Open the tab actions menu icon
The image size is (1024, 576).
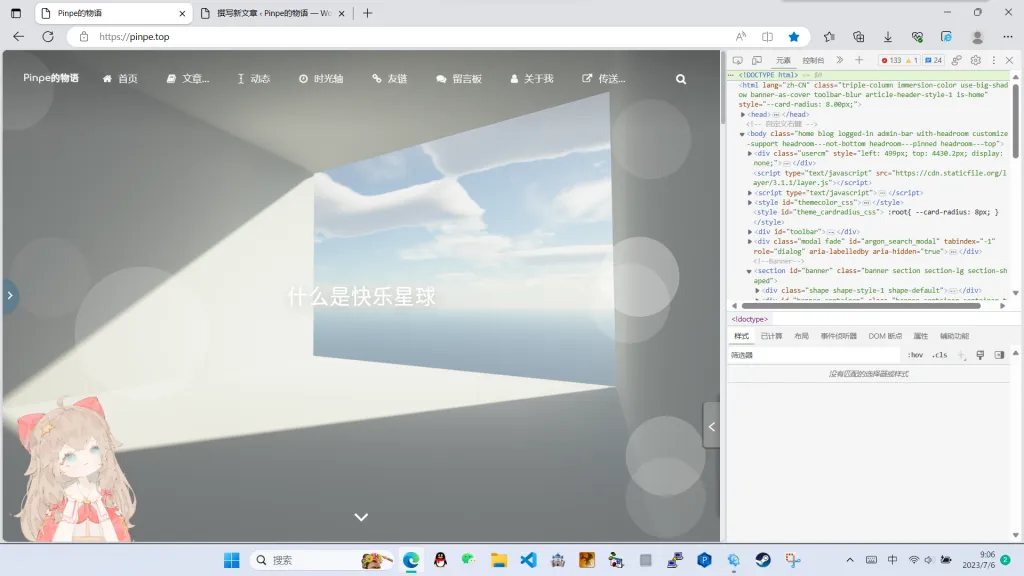(16, 13)
